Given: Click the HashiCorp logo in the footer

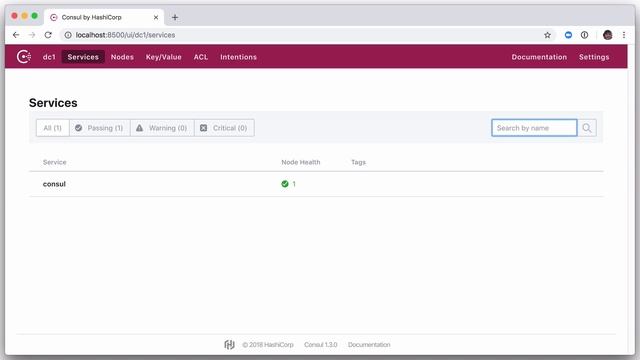Looking at the screenshot, I should click(229, 344).
